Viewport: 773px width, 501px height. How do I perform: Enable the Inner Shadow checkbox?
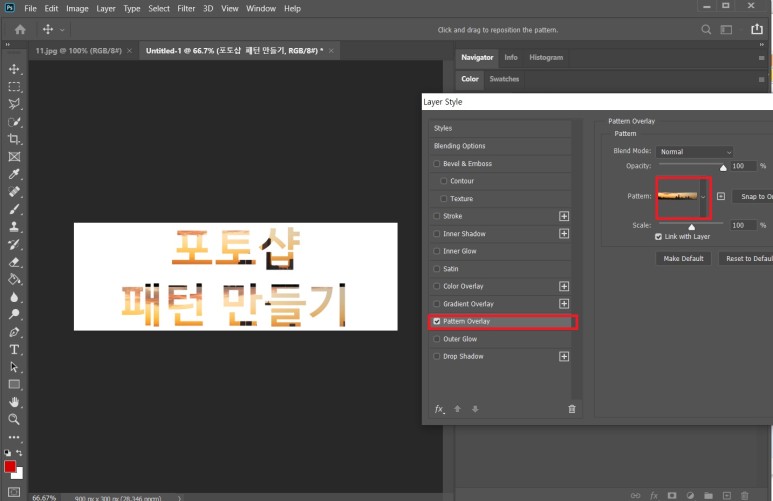pos(437,234)
